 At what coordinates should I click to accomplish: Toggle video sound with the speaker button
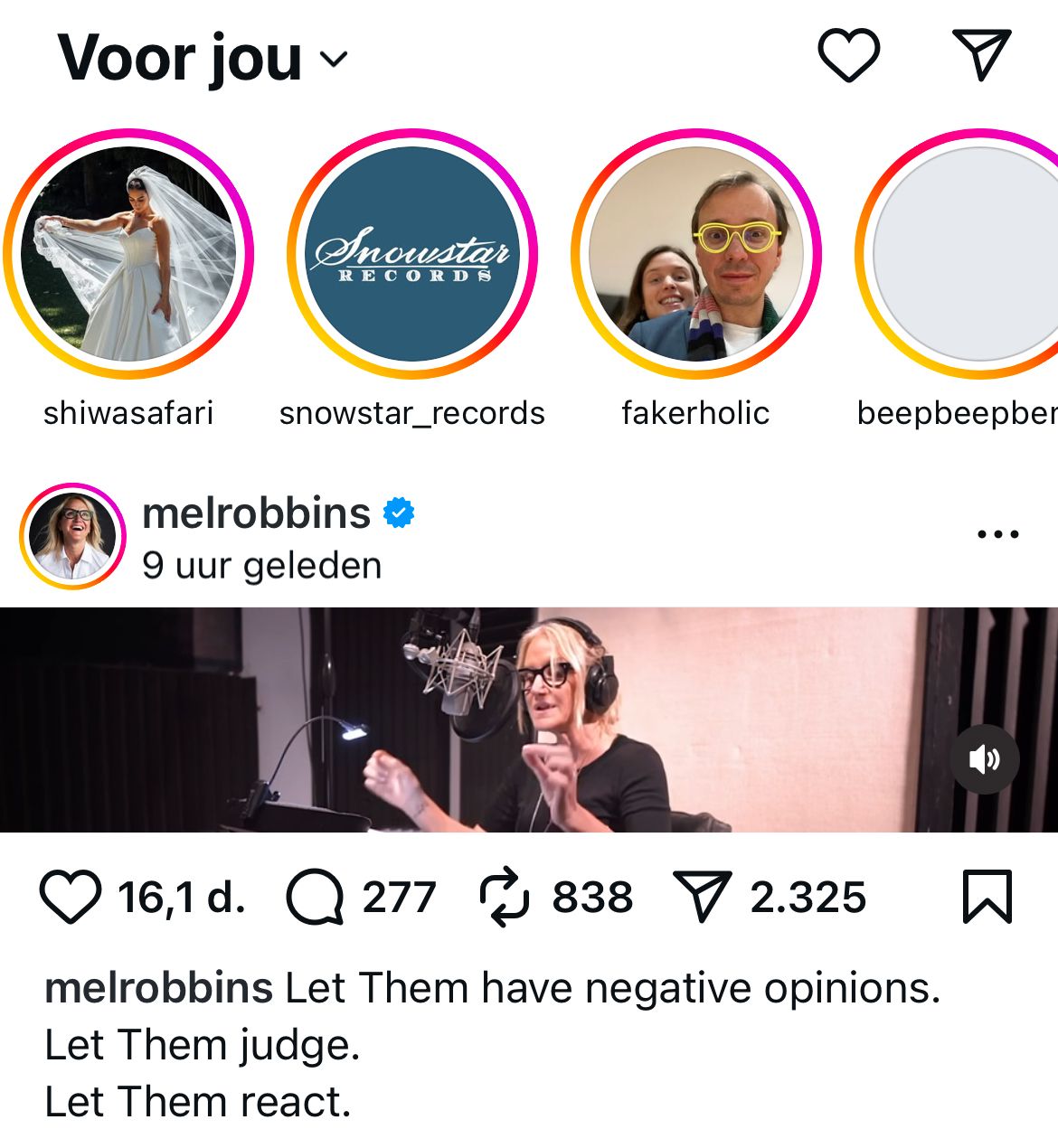pyautogui.click(x=985, y=759)
